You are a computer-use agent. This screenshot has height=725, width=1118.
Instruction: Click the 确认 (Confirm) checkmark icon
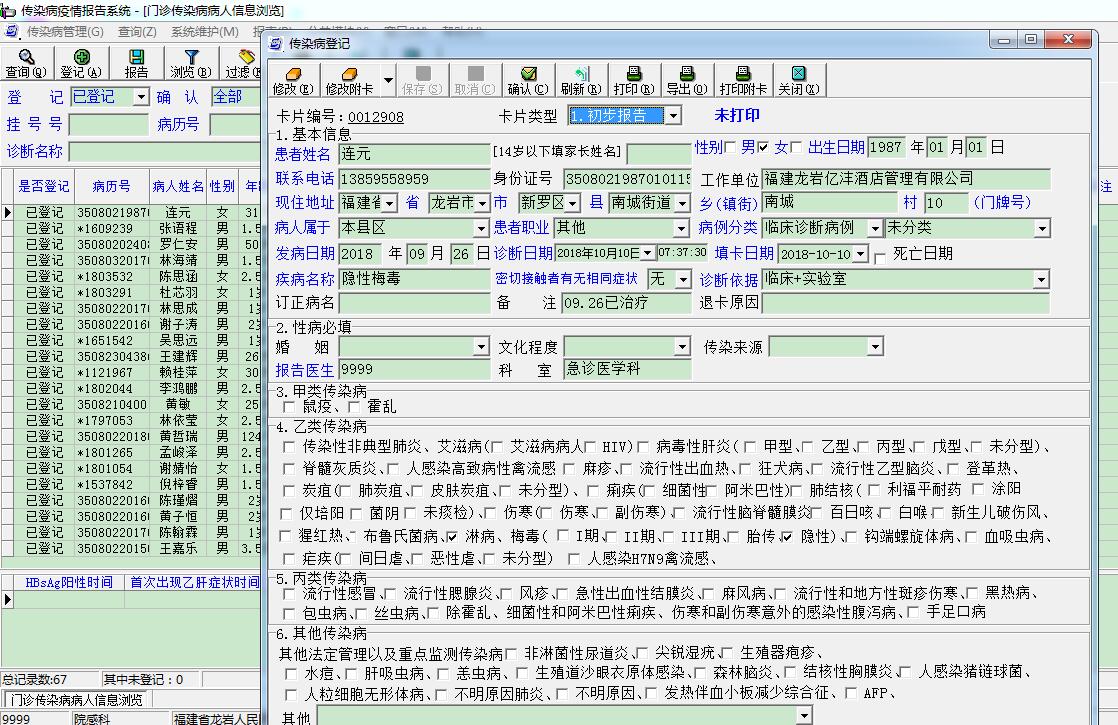(528, 73)
